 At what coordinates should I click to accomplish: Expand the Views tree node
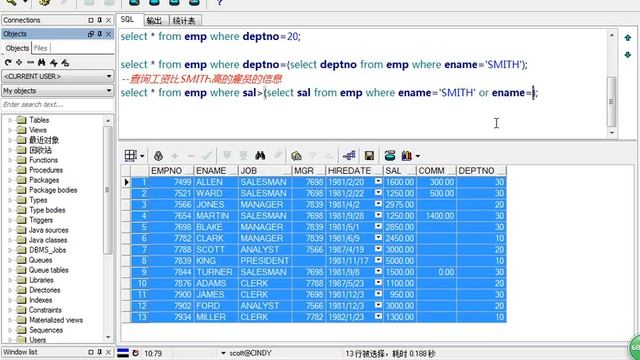(11, 130)
